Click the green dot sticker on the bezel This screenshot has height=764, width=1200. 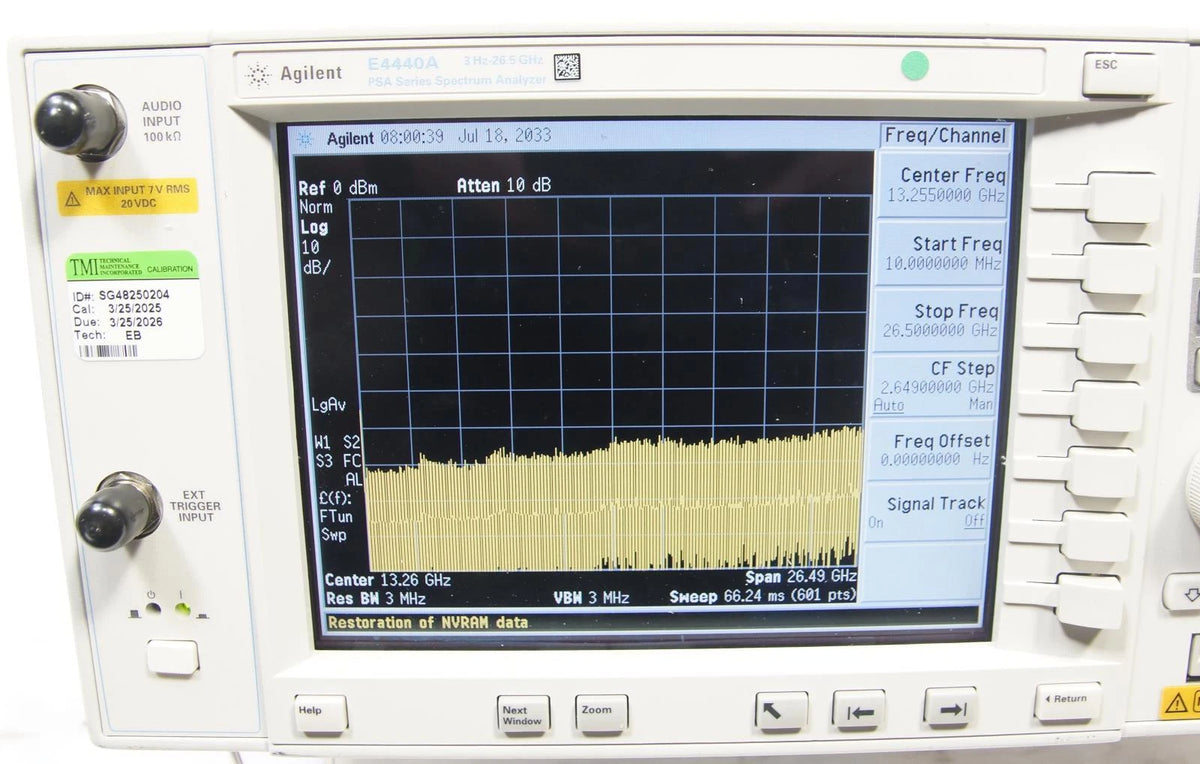(914, 66)
